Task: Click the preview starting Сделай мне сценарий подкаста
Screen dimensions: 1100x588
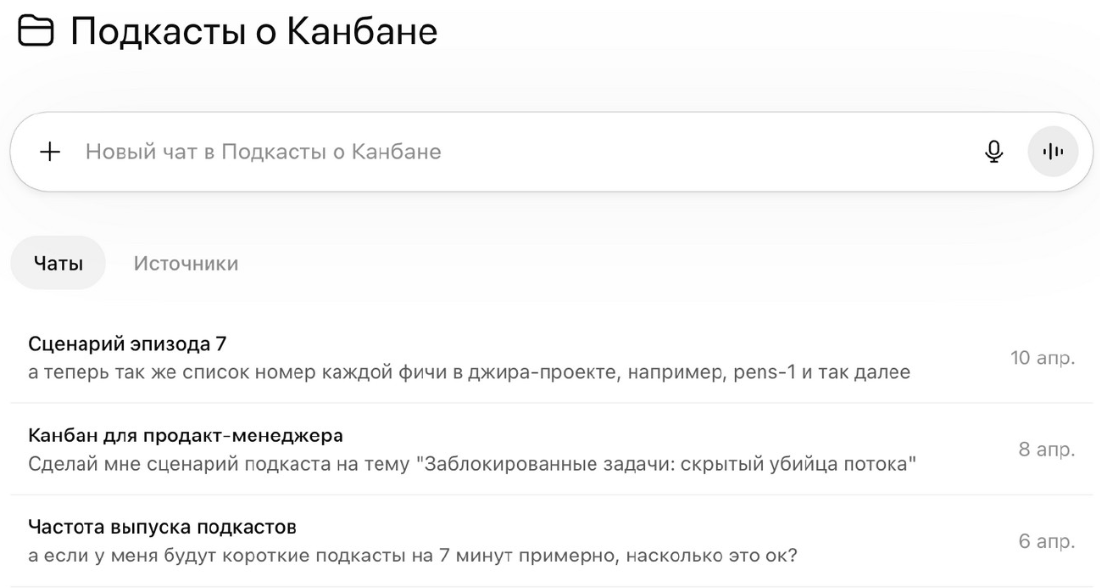Action: [x=472, y=464]
